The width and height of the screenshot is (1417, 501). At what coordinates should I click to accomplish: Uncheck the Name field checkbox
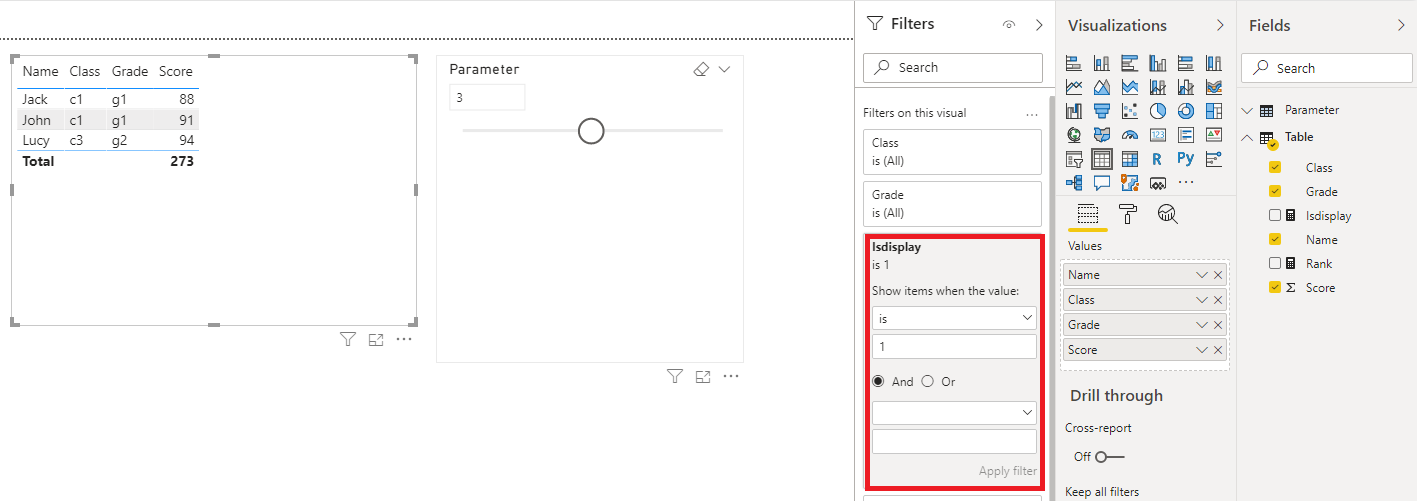(x=1275, y=239)
